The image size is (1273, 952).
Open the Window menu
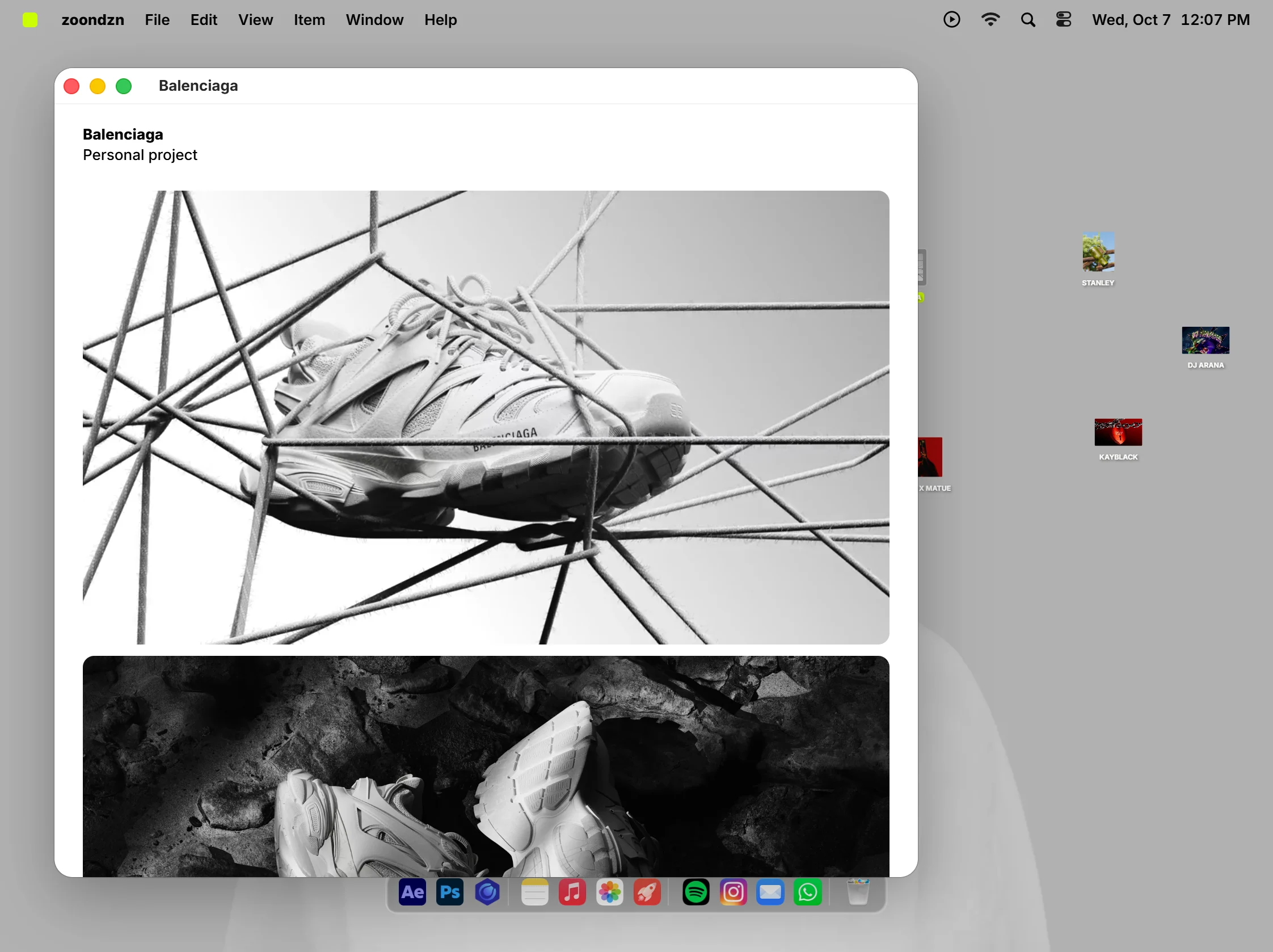point(374,19)
